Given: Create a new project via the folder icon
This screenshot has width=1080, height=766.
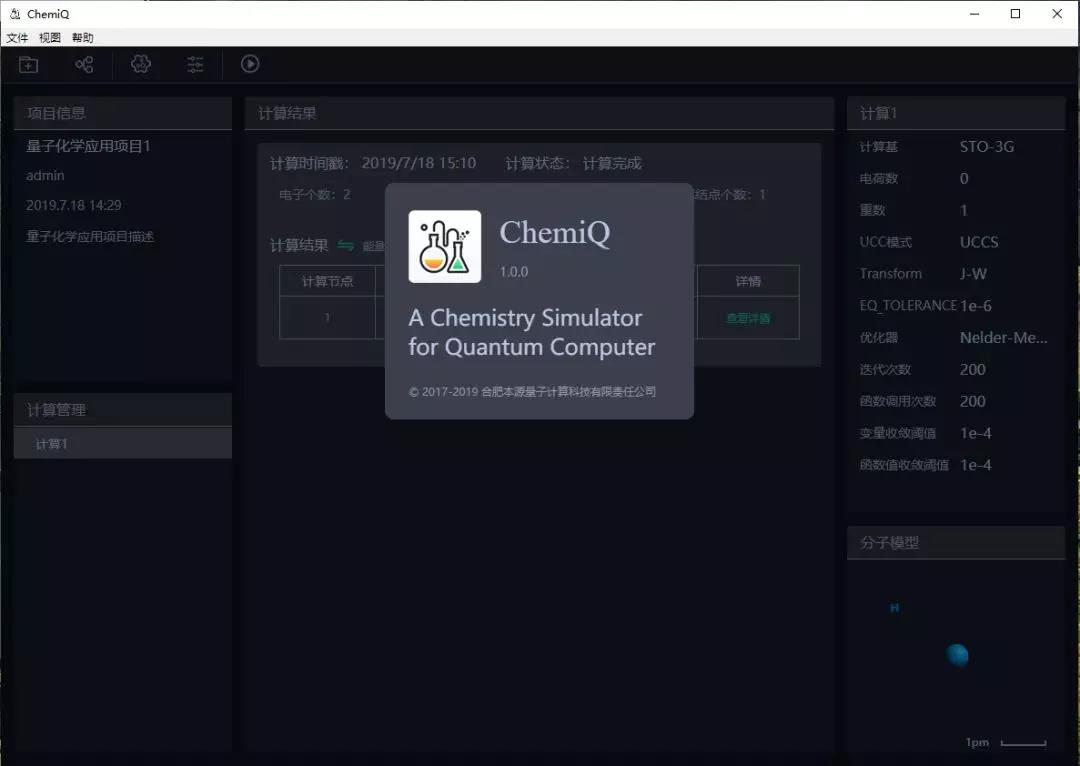Looking at the screenshot, I should tap(28, 64).
